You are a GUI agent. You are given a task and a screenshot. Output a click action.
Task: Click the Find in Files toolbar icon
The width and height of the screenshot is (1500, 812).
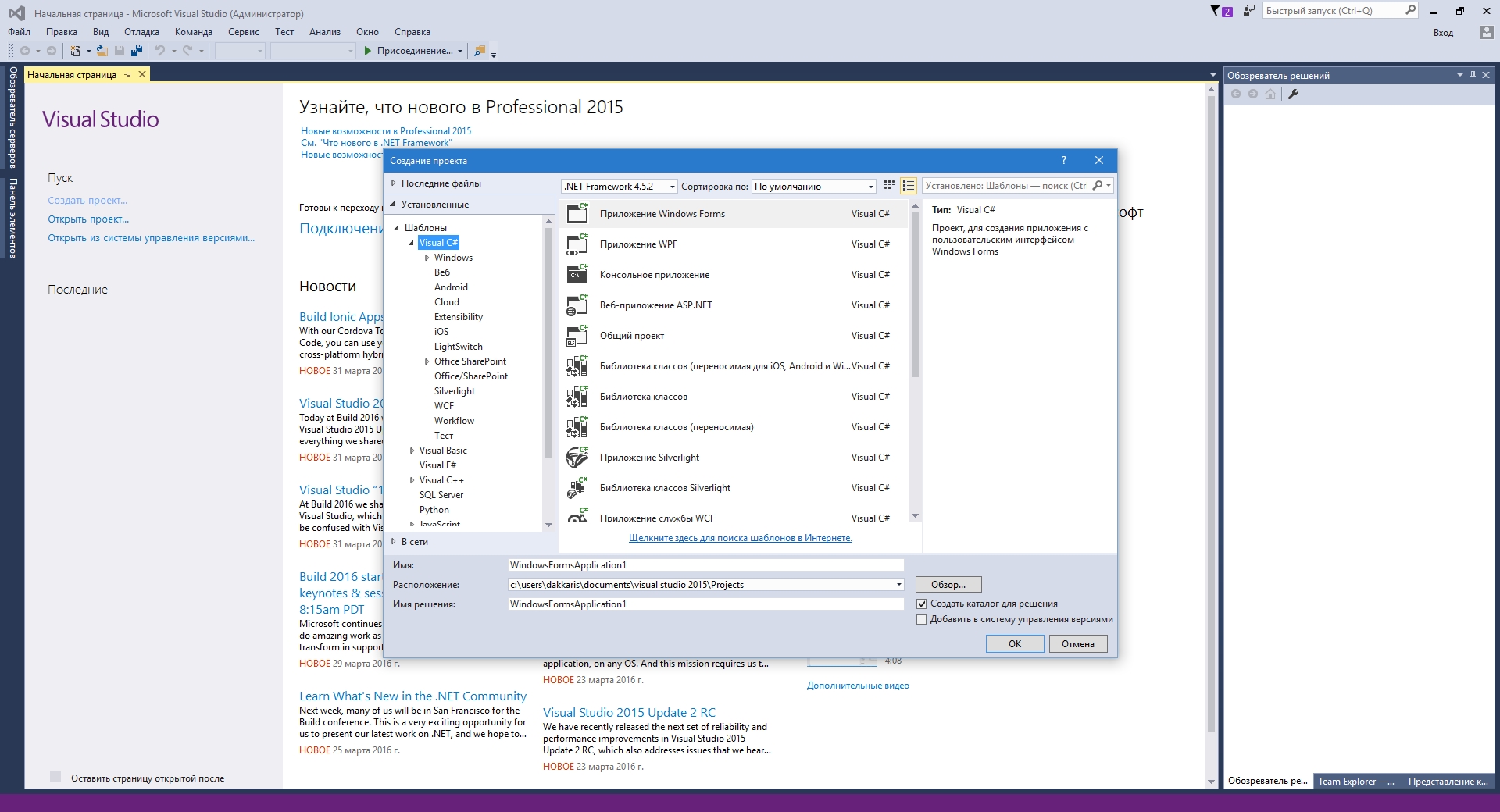(x=480, y=51)
